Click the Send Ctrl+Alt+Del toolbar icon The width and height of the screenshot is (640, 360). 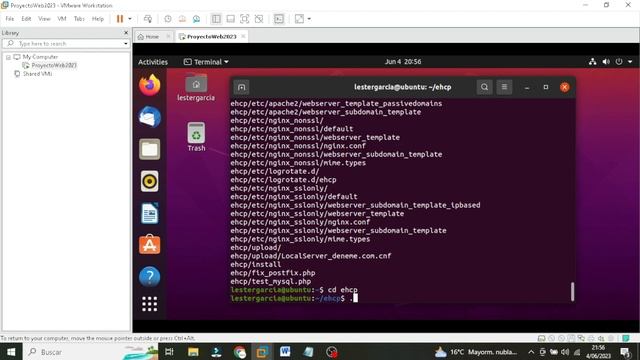pos(148,19)
